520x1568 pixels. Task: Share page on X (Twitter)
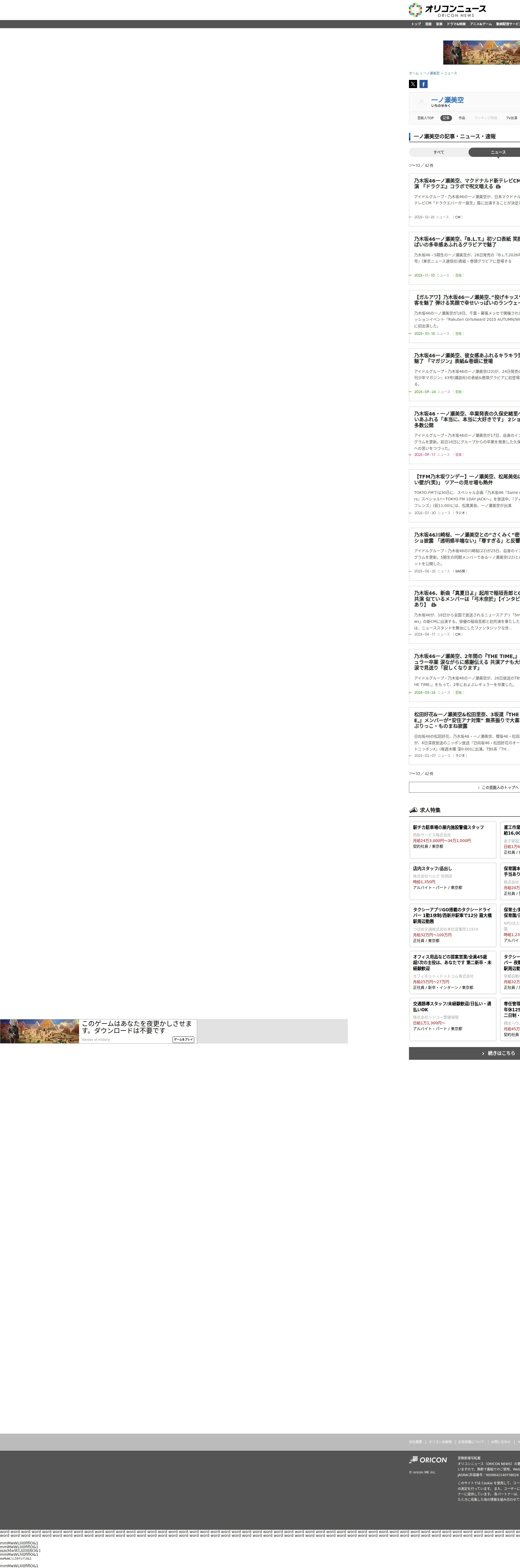(413, 84)
